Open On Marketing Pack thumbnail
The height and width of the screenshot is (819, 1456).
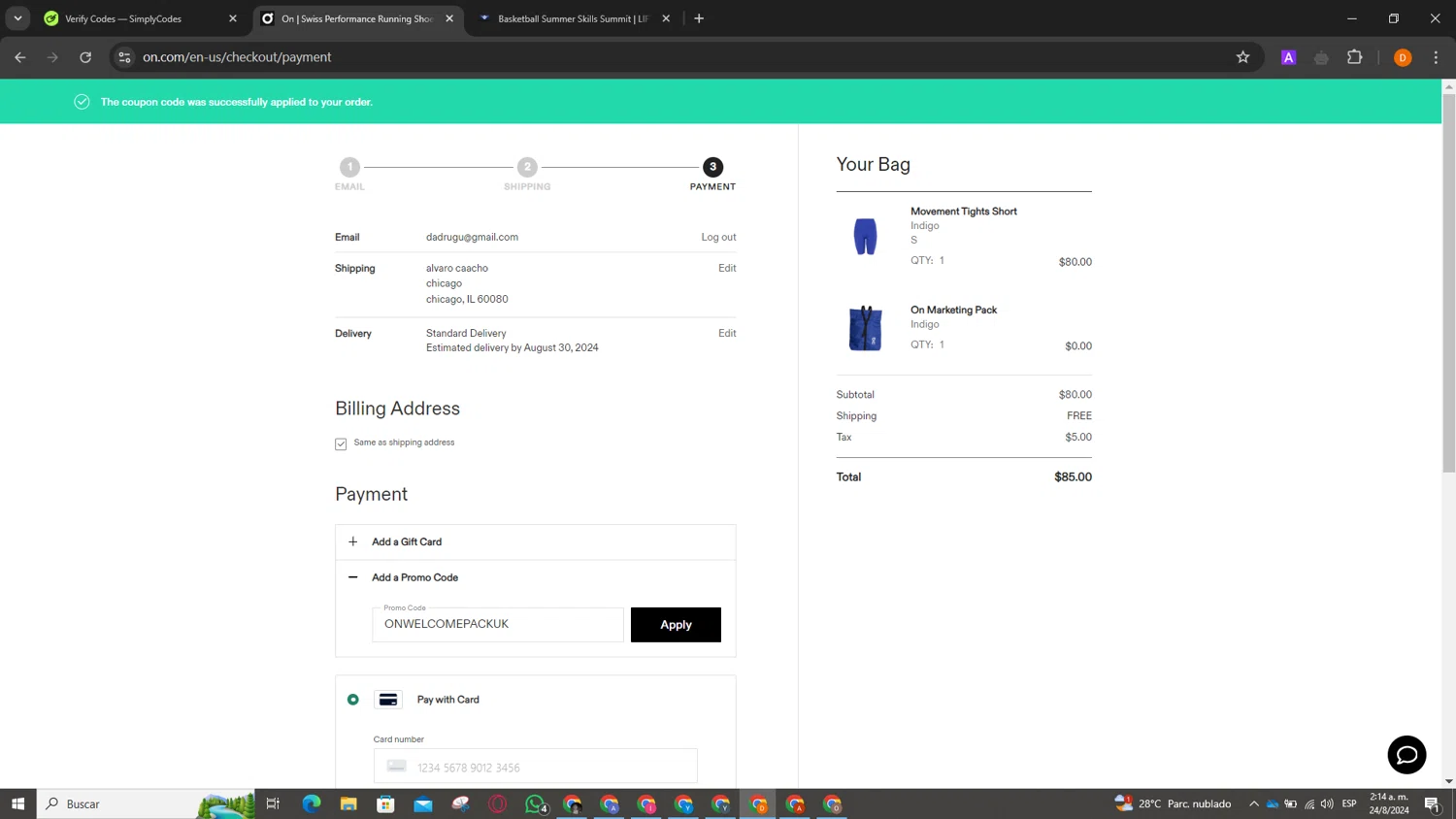[865, 328]
